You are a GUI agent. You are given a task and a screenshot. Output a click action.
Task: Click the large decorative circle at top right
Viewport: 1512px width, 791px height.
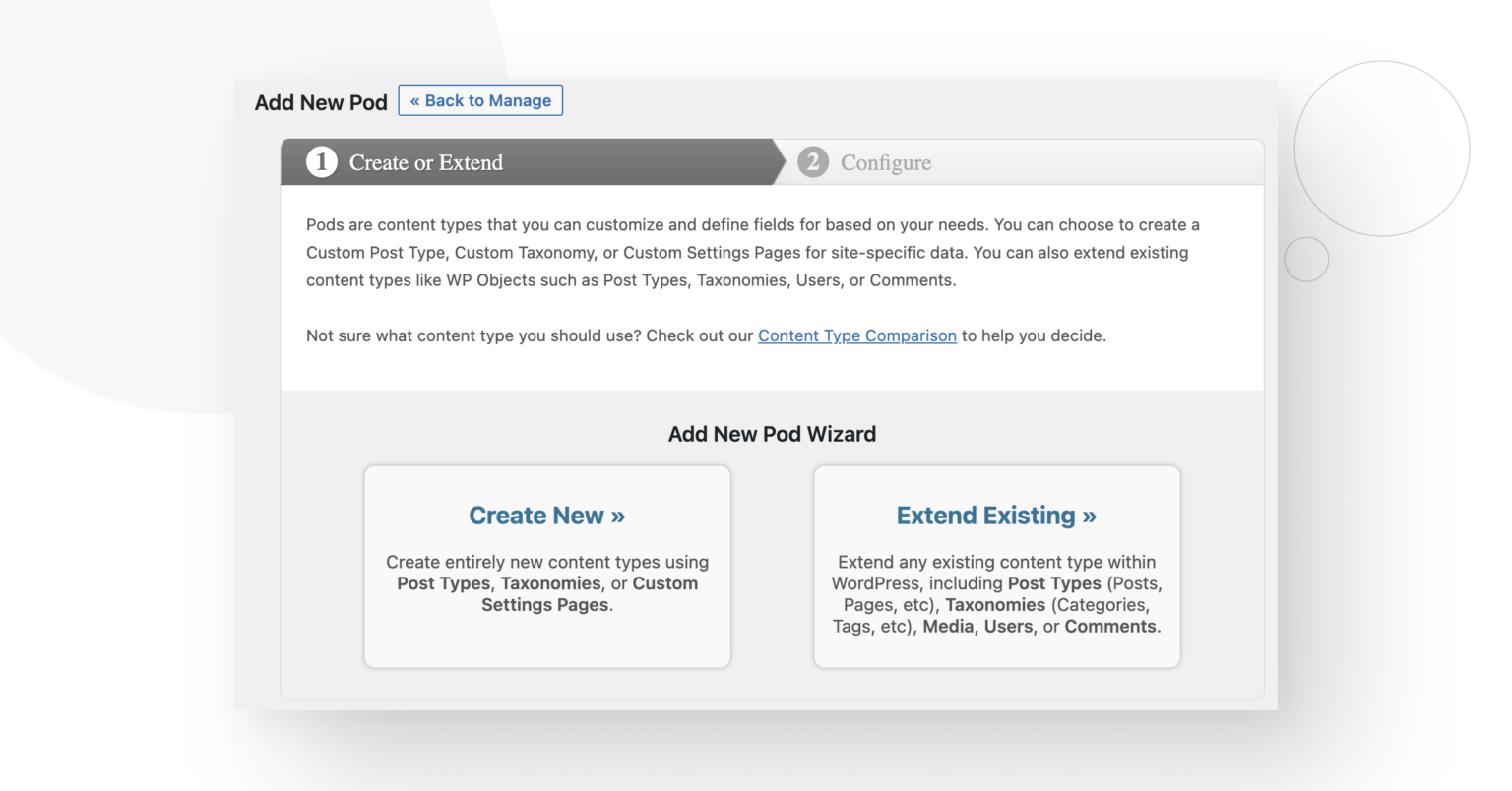[x=1381, y=149]
